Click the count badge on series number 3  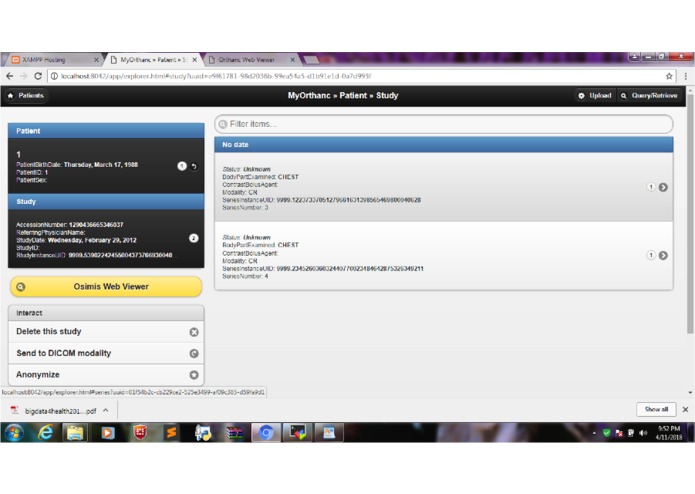tap(651, 187)
